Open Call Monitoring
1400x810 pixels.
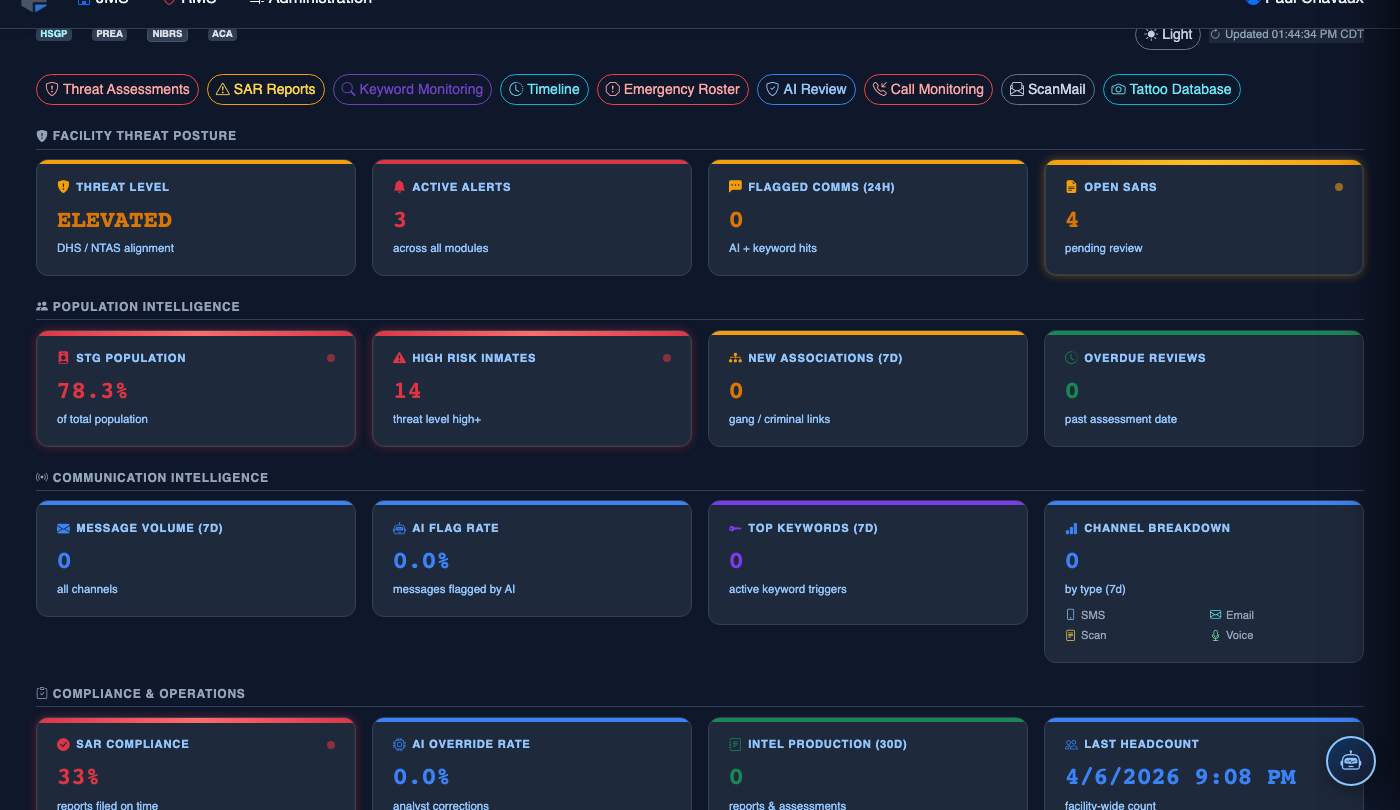pos(928,89)
